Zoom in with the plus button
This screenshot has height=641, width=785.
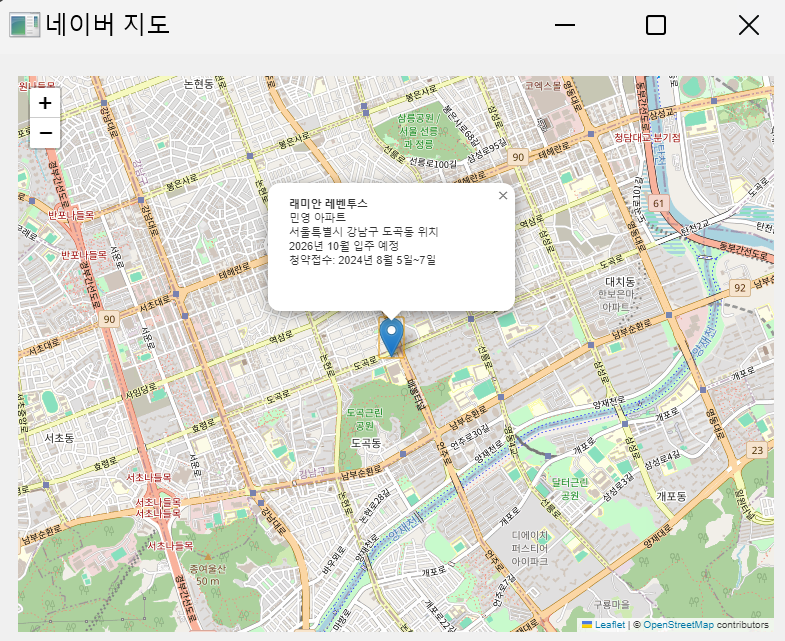tap(45, 103)
